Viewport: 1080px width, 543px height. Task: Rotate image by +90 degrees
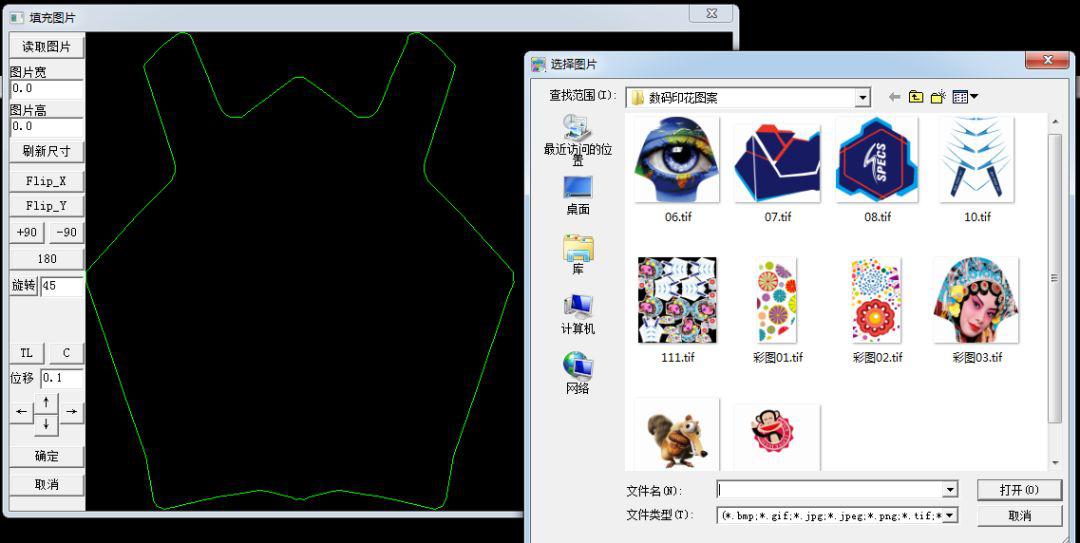click(x=27, y=232)
